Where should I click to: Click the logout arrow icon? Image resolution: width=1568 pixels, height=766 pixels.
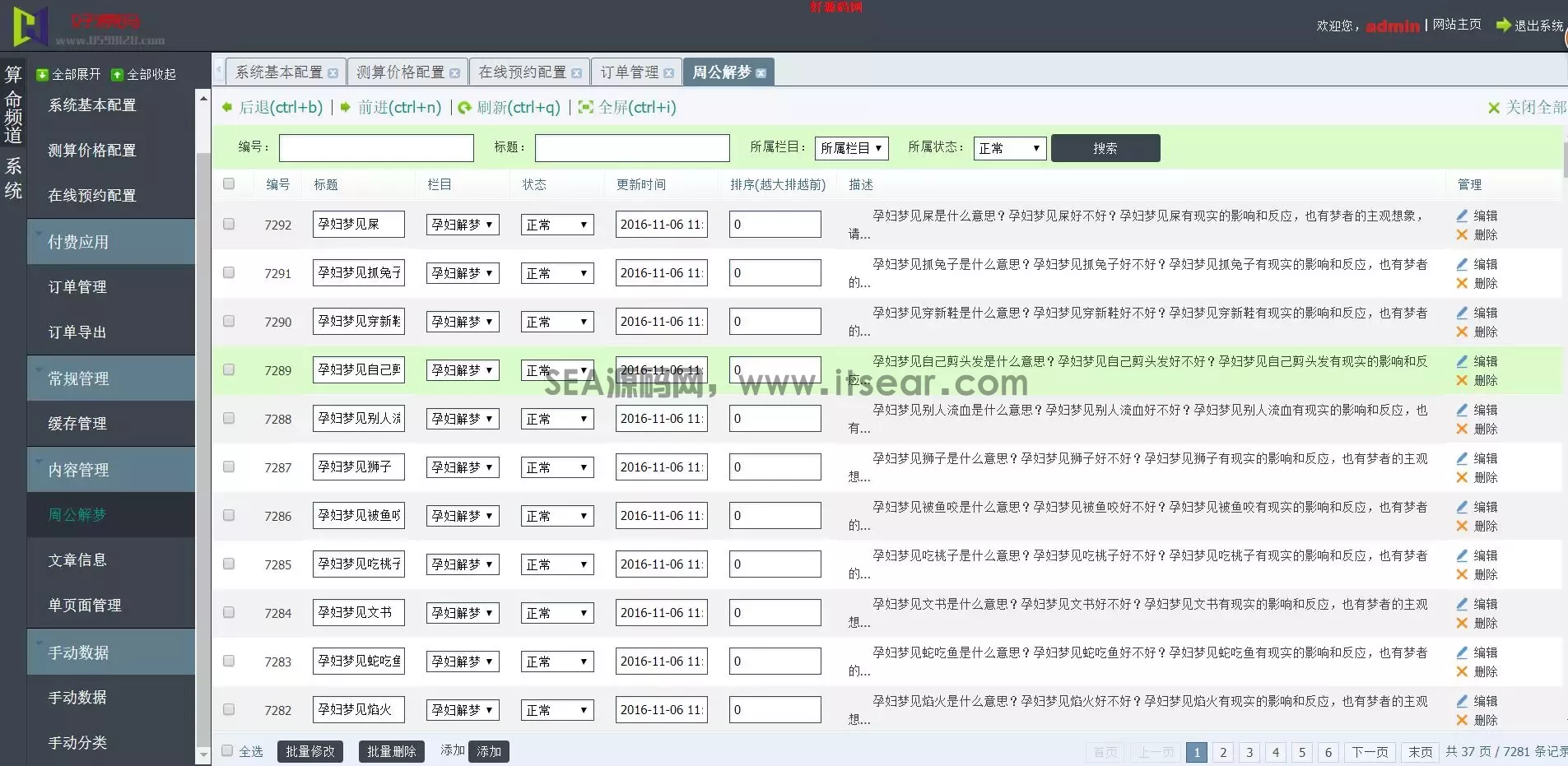tap(1504, 26)
